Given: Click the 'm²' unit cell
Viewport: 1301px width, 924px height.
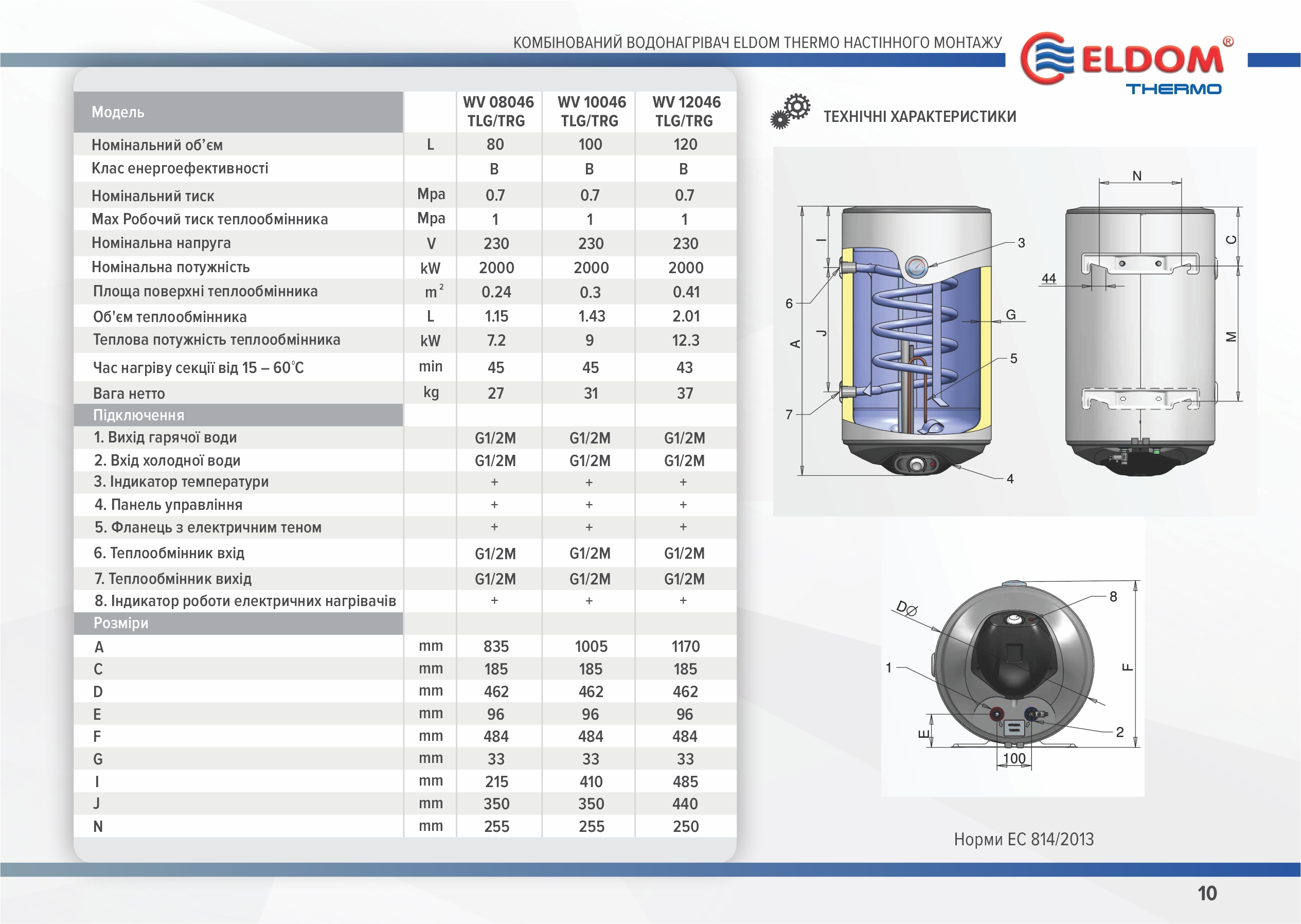Looking at the screenshot, I should click(434, 291).
